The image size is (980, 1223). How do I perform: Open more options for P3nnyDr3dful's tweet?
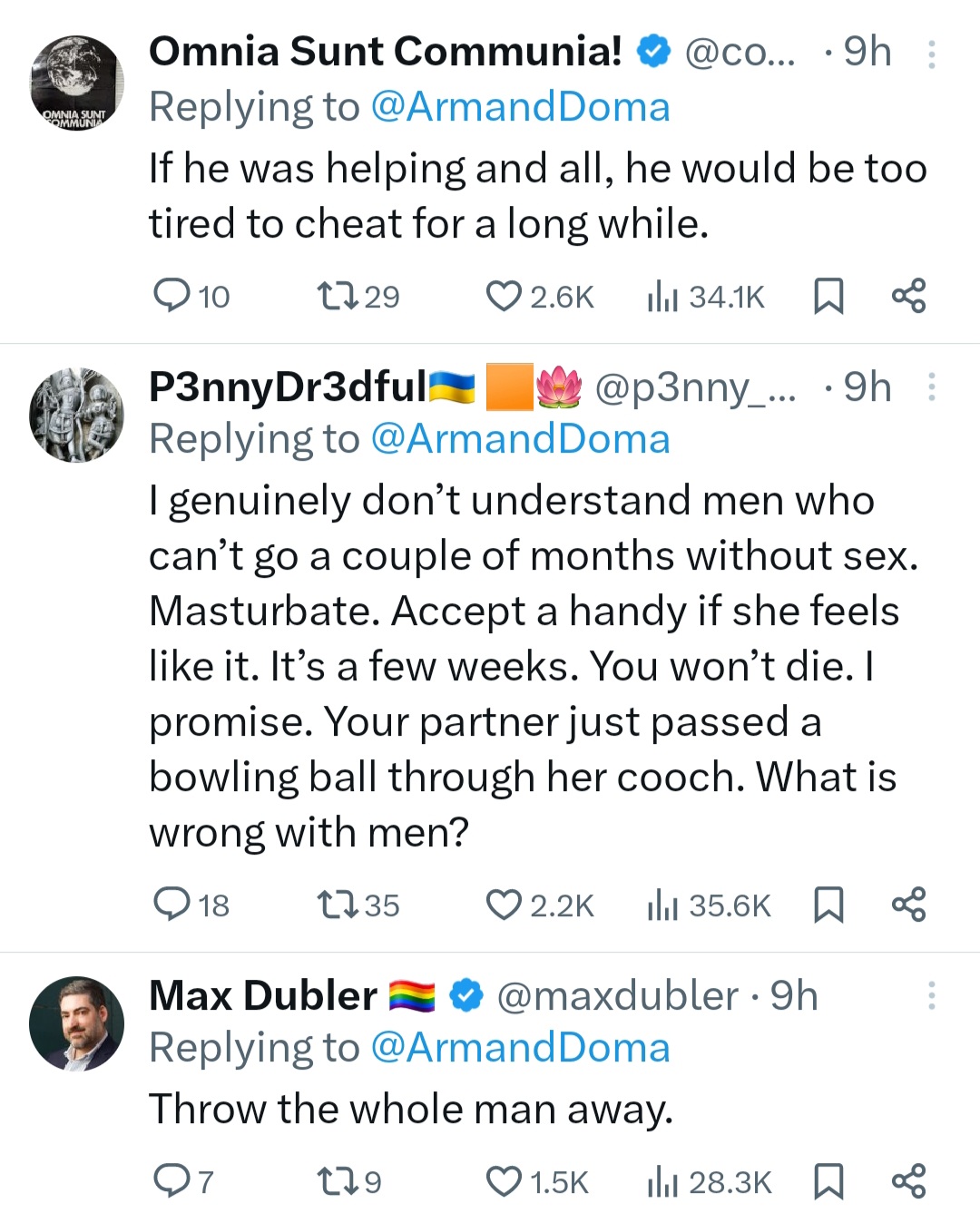click(x=931, y=387)
